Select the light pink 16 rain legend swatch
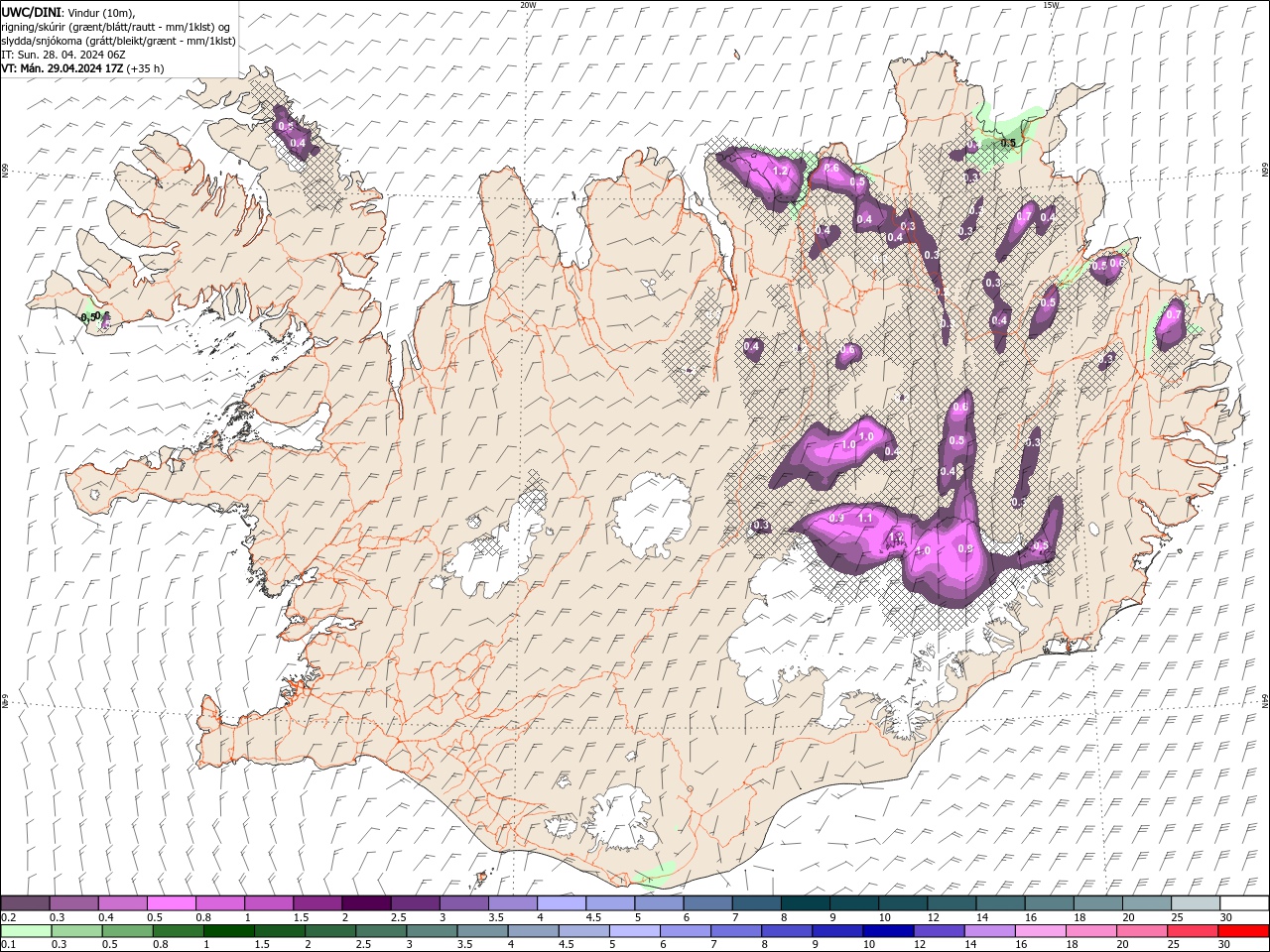The height and width of the screenshot is (952, 1270). tap(1040, 931)
